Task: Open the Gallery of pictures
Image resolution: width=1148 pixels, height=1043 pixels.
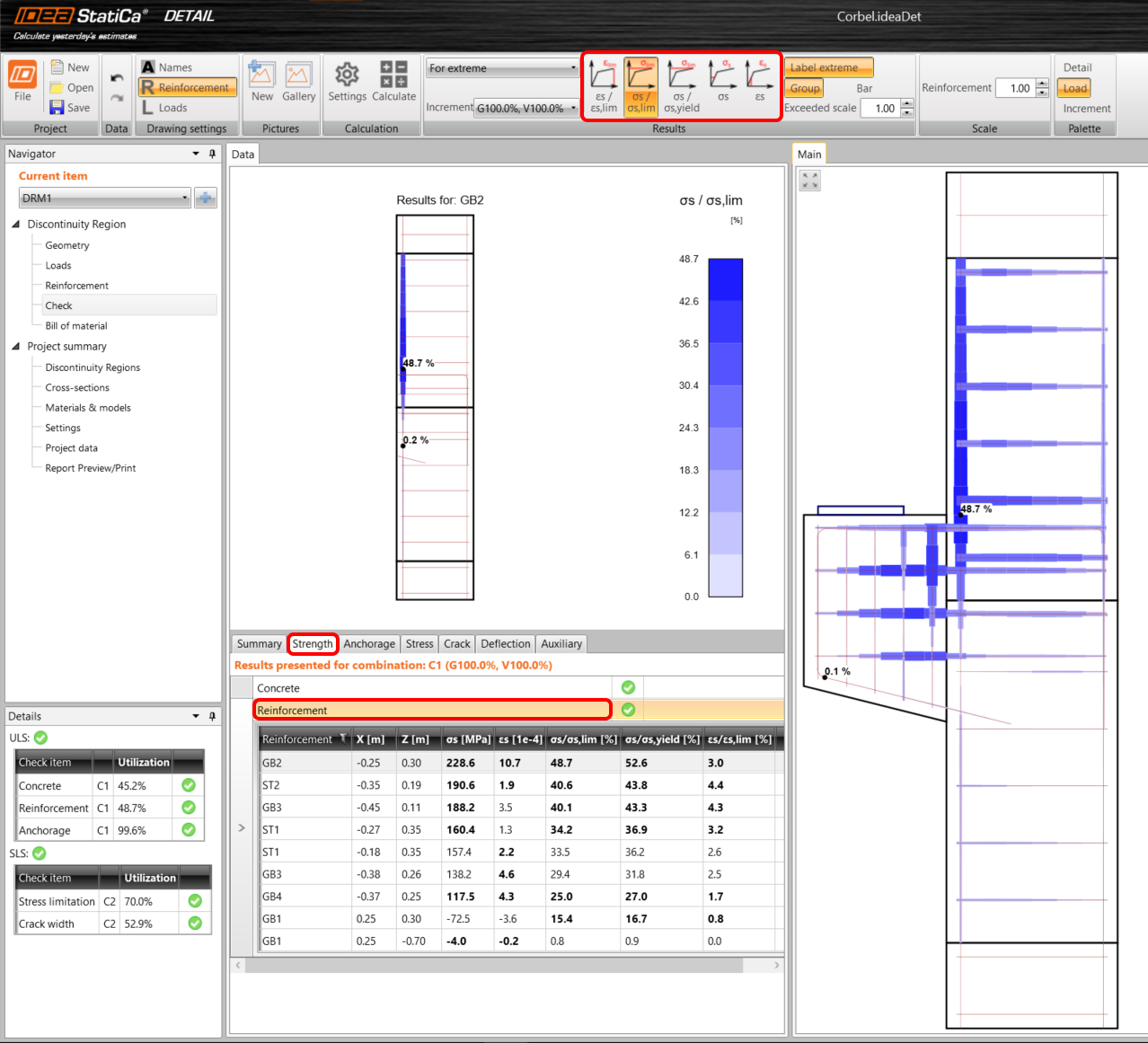Action: click(x=298, y=83)
